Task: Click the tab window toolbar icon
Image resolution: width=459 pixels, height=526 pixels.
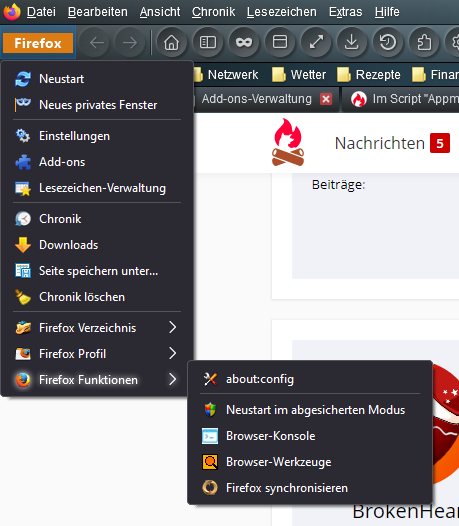Action: pos(280,43)
